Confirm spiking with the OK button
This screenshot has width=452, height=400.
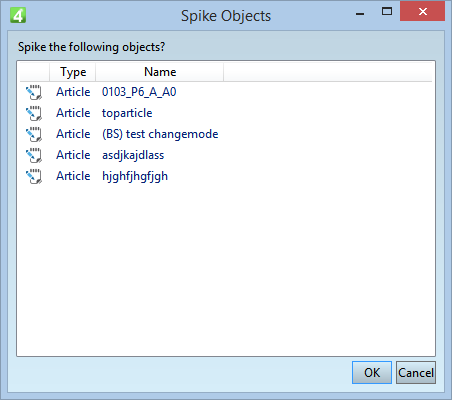point(372,372)
